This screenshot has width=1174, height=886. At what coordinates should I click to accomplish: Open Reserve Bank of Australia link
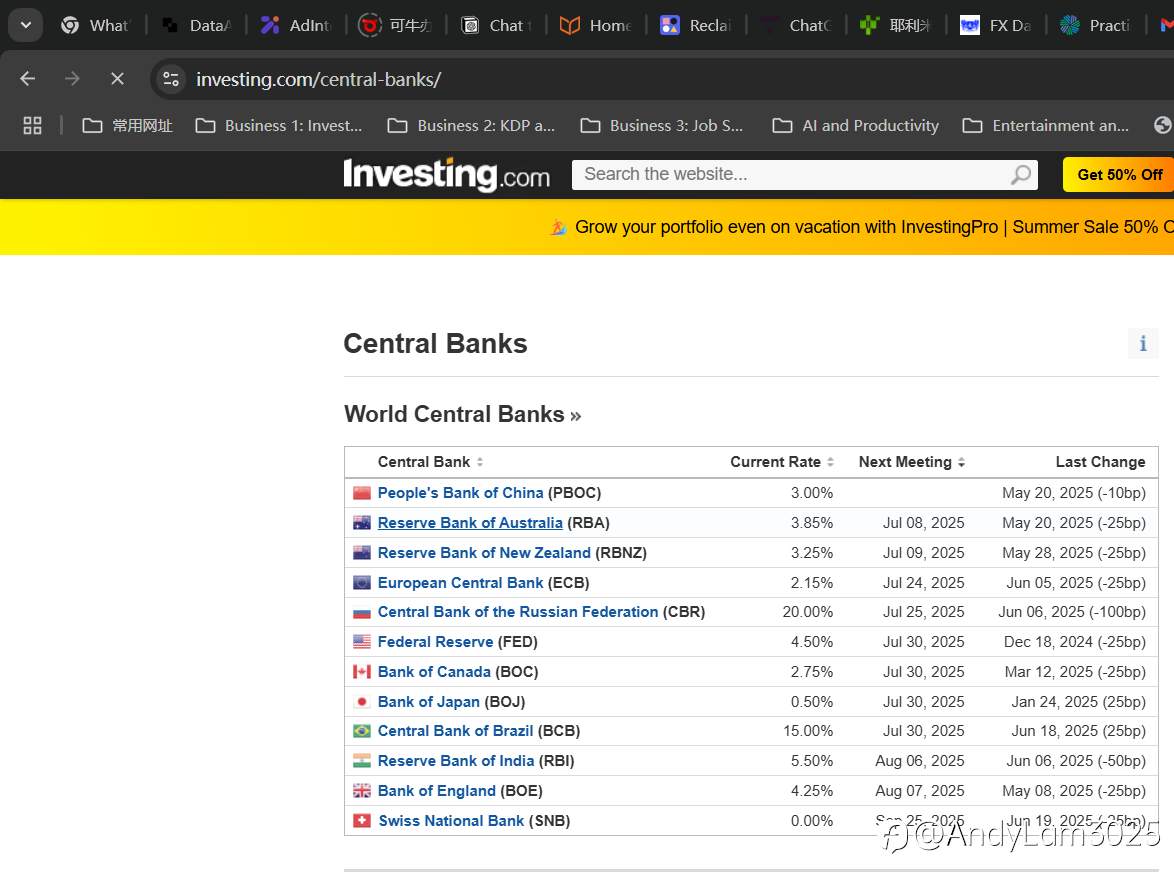[470, 523]
